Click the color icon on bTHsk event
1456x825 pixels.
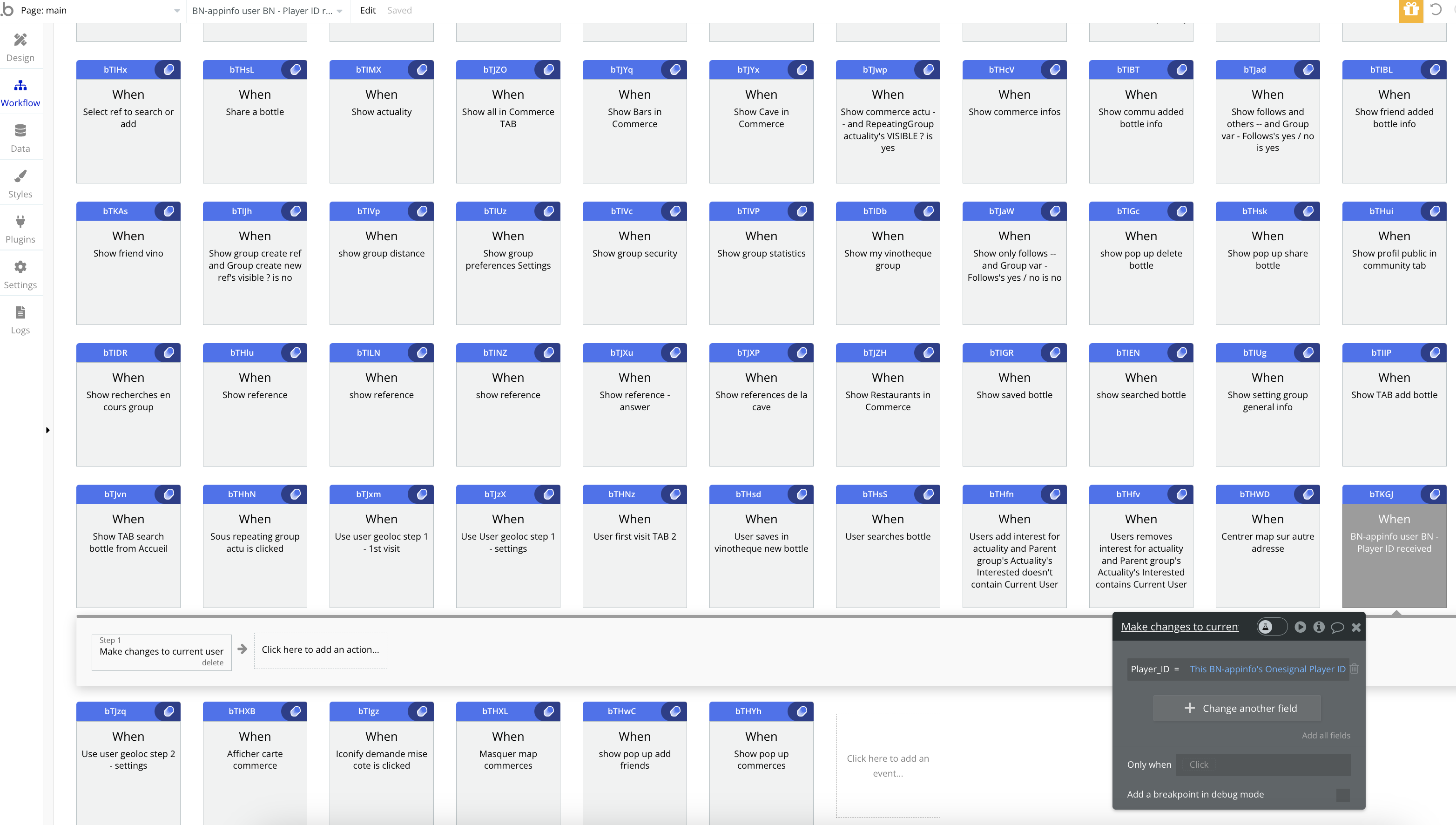1308,211
